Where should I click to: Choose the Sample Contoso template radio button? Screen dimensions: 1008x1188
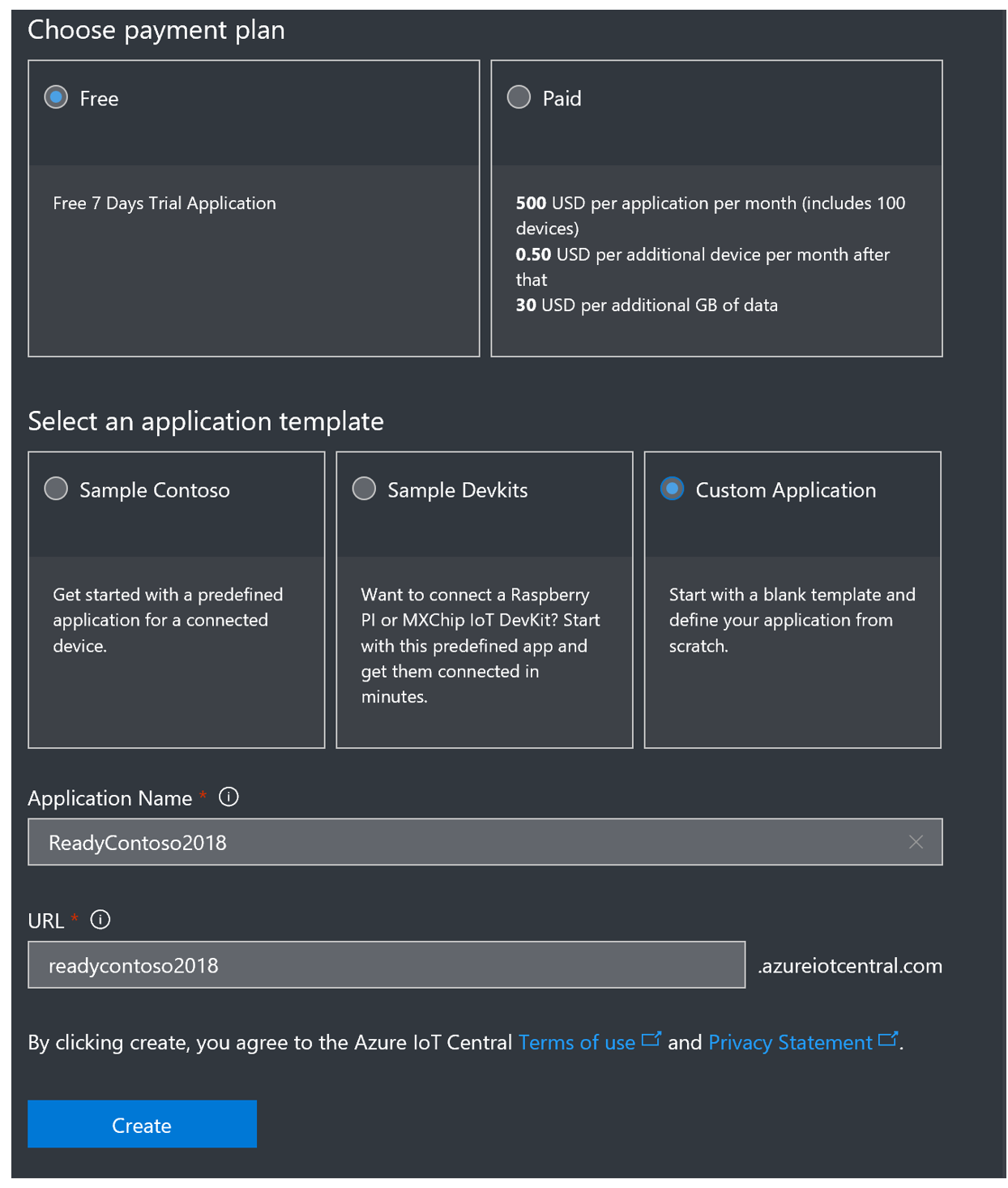click(x=56, y=489)
